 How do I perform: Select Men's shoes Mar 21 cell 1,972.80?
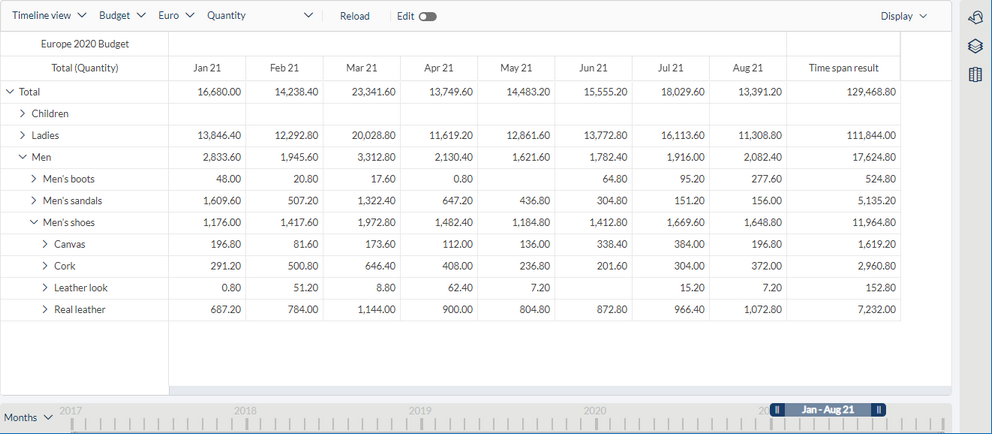362,223
